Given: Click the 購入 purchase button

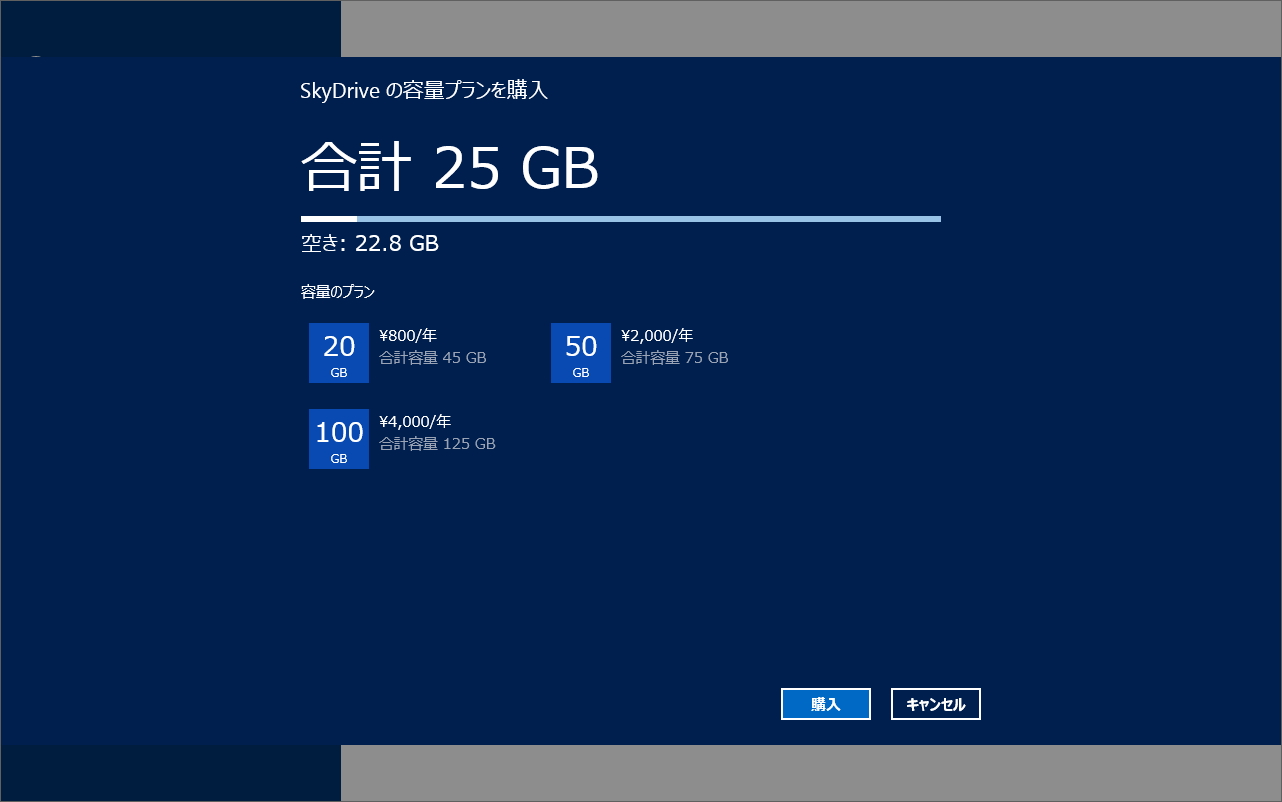Looking at the screenshot, I should (x=825, y=703).
